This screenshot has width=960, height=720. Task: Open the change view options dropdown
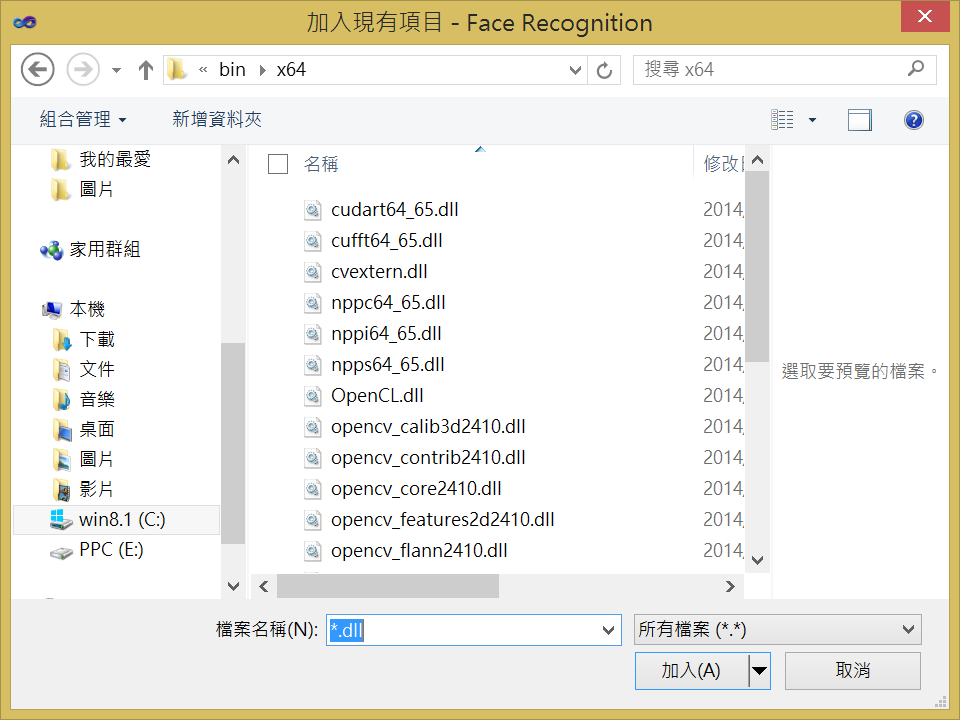(x=812, y=120)
